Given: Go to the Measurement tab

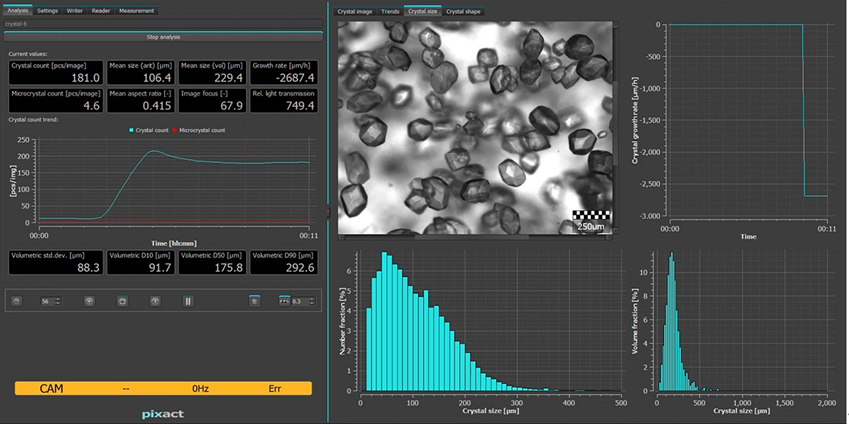Looking at the screenshot, I should tap(136, 11).
